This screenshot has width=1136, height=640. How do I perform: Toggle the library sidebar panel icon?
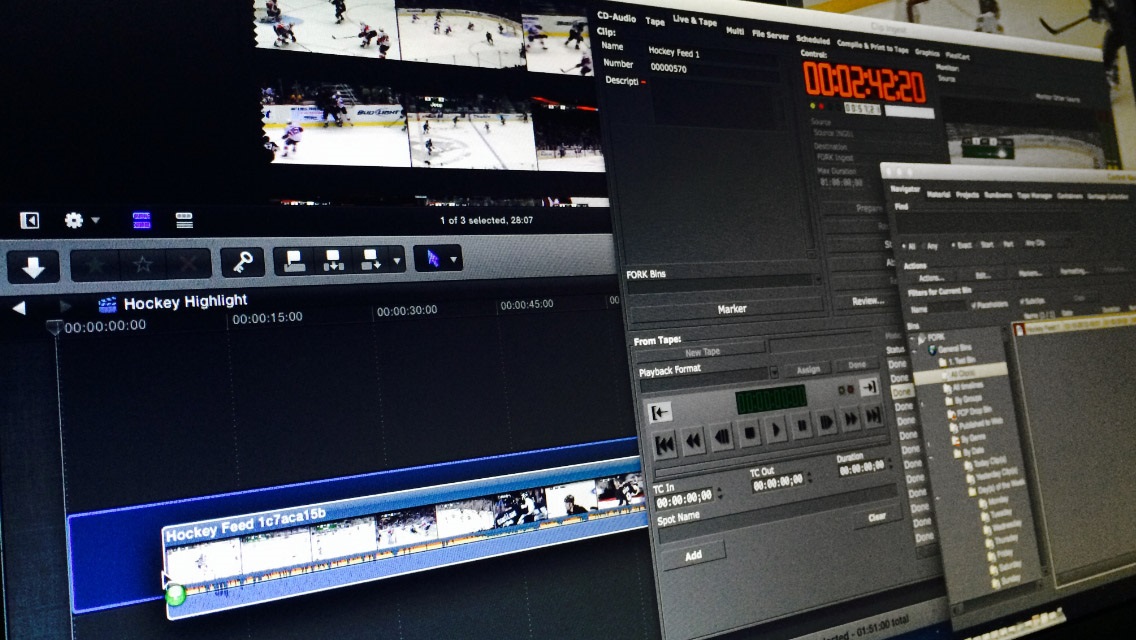click(30, 220)
